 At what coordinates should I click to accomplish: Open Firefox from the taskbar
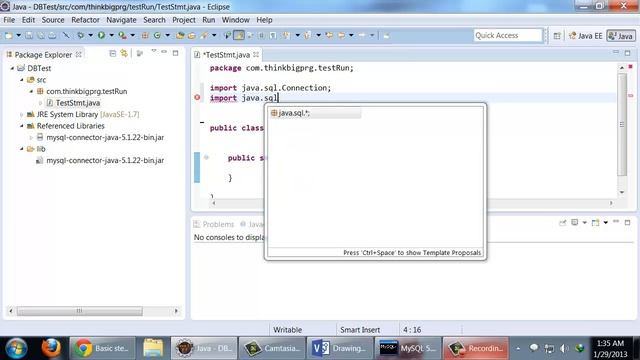tap(51, 348)
